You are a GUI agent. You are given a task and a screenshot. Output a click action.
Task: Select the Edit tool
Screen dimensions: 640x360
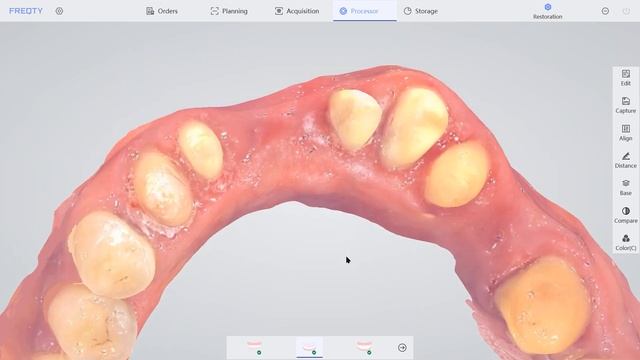(x=626, y=78)
